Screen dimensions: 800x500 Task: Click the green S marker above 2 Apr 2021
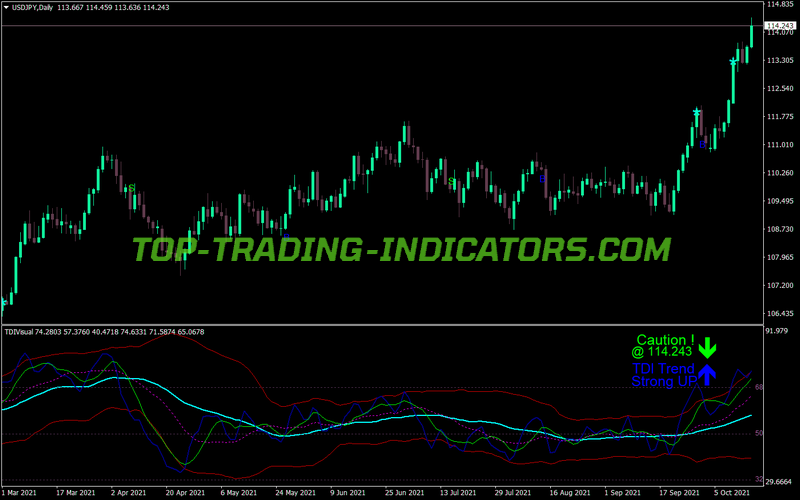132,188
